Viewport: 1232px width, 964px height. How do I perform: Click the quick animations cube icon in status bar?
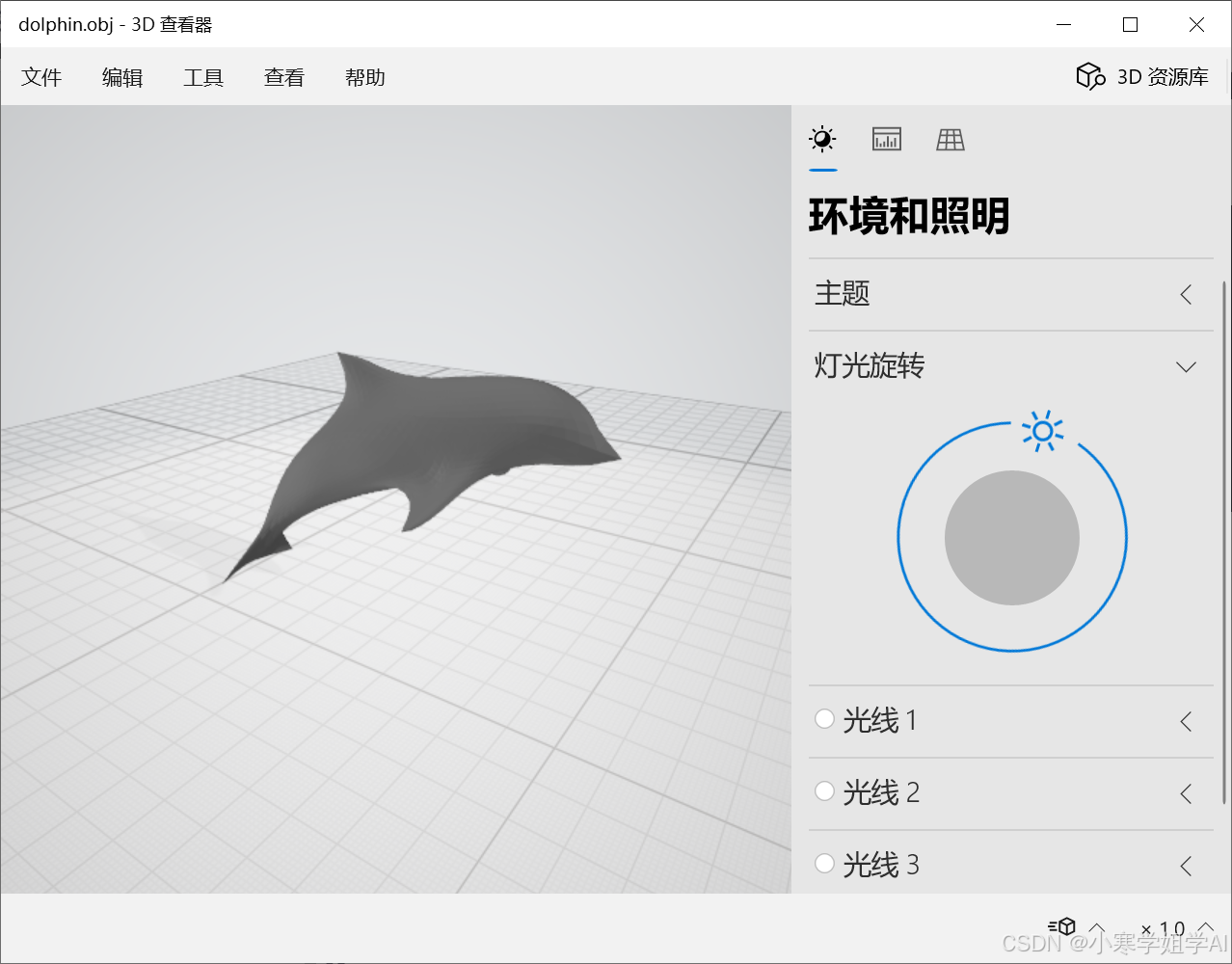(1061, 926)
